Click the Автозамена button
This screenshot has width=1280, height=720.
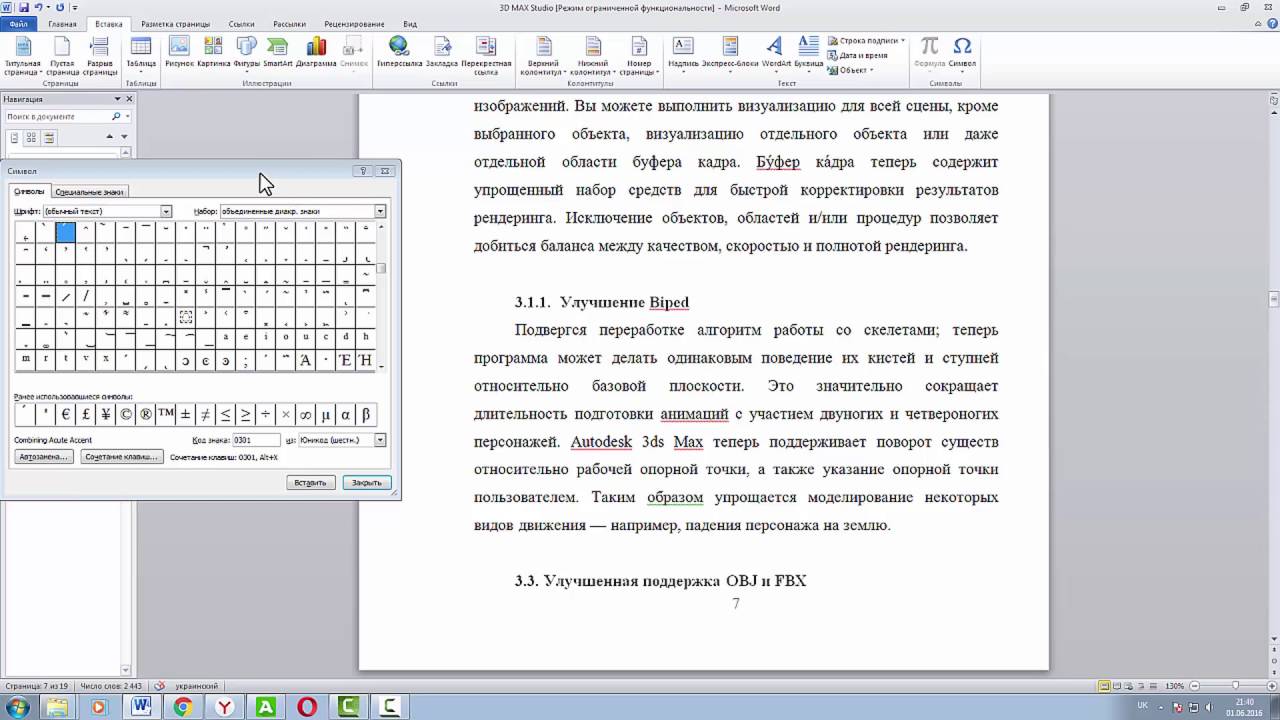point(44,457)
